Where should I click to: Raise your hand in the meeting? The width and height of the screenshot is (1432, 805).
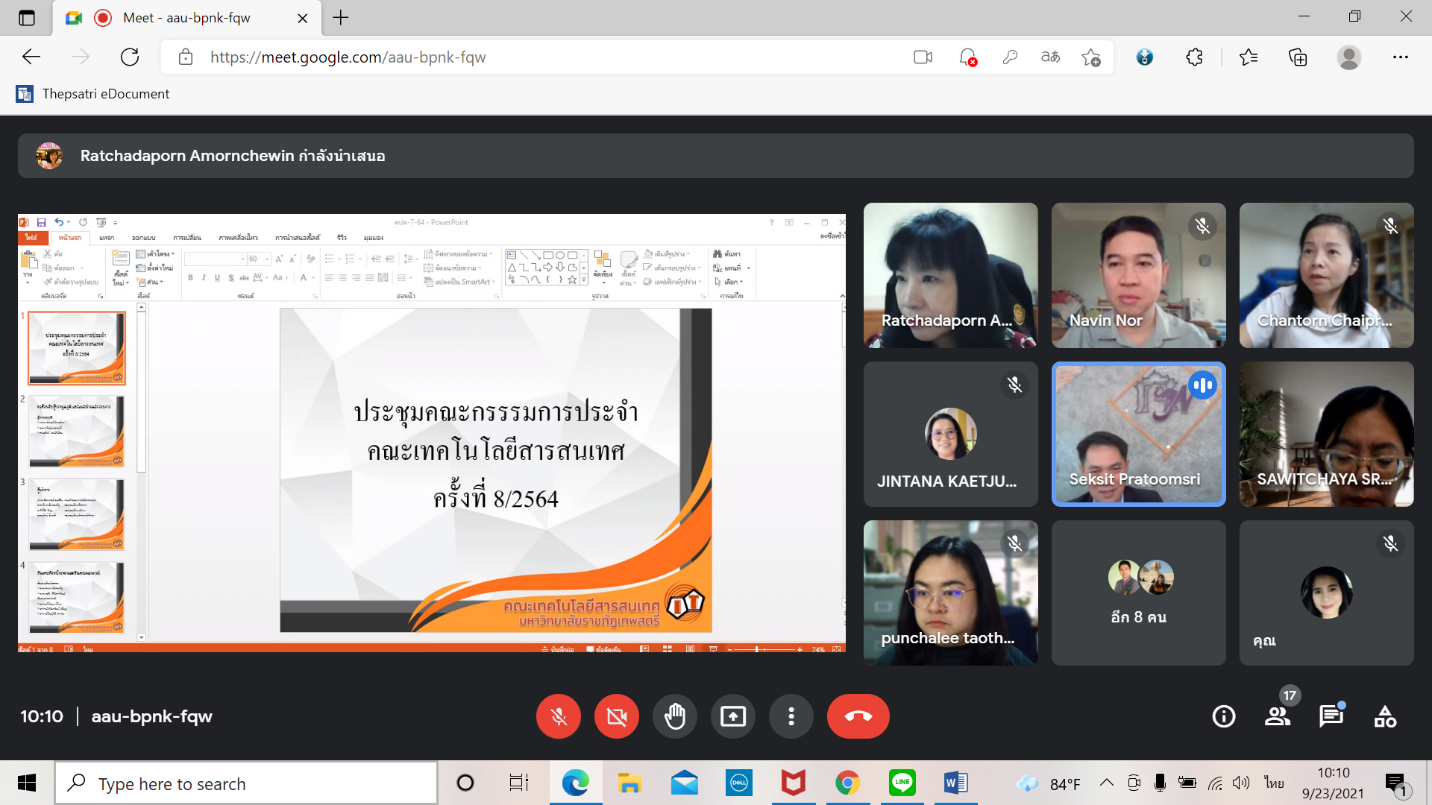tap(675, 716)
